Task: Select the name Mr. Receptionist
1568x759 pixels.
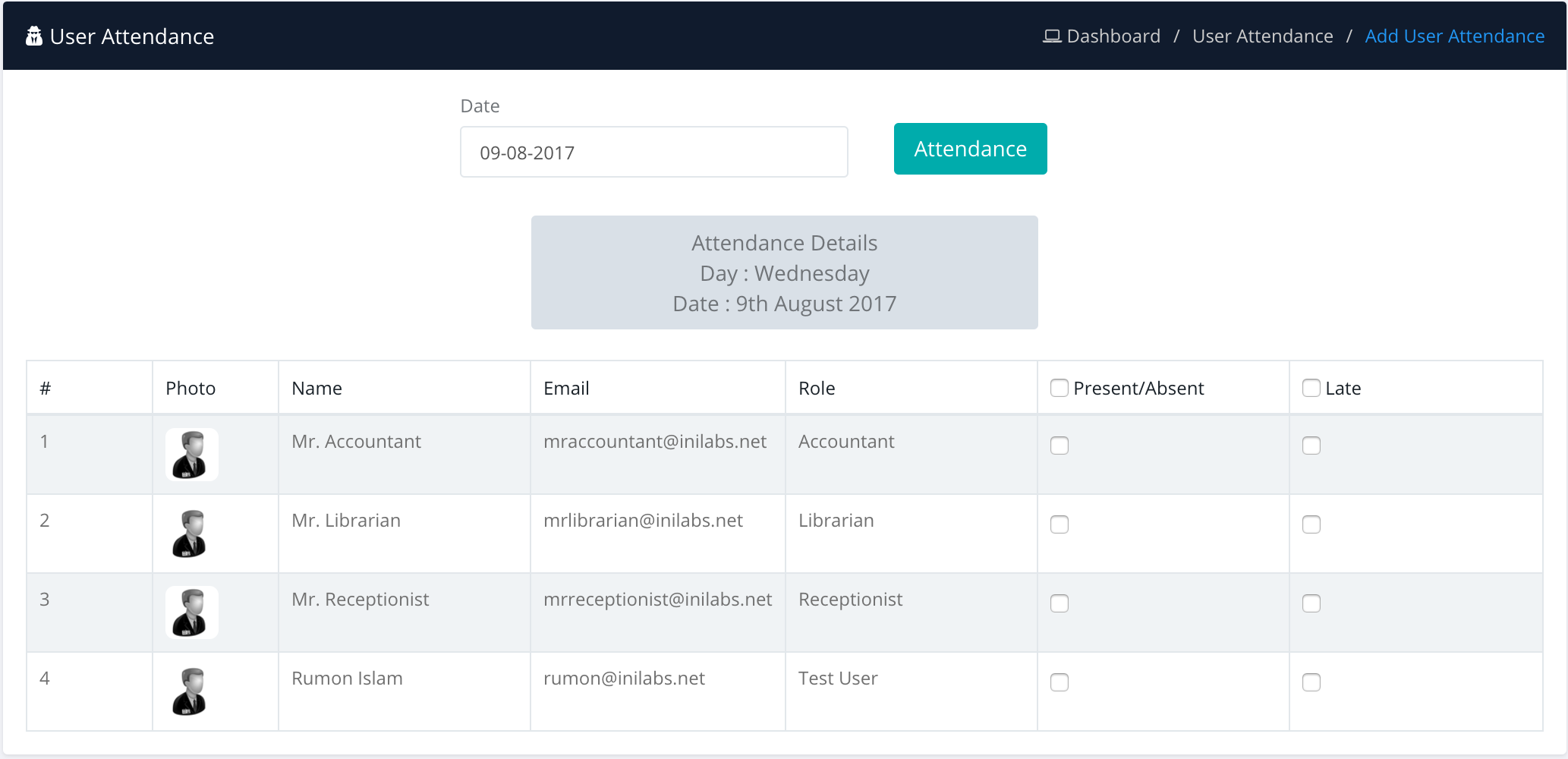Action: 361,599
